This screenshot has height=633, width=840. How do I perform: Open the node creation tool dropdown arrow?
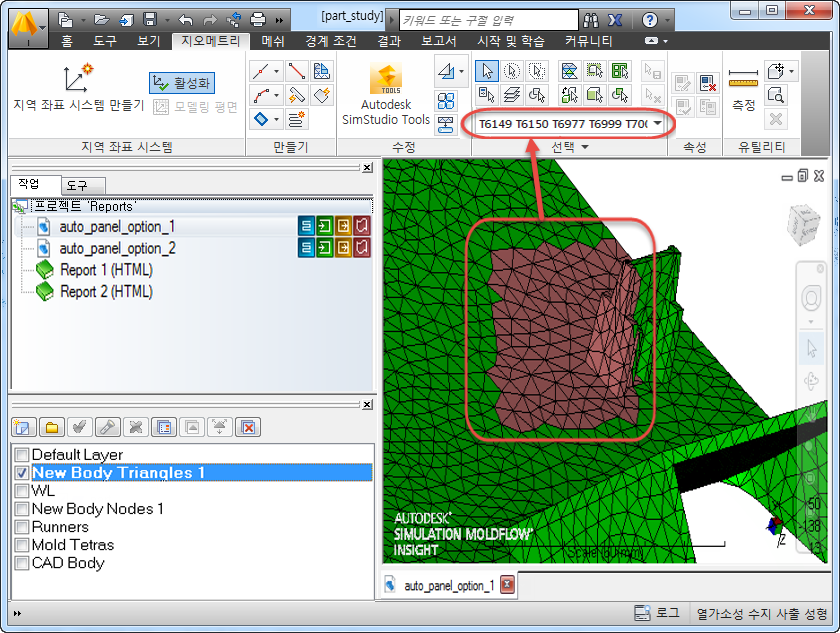[x=276, y=71]
